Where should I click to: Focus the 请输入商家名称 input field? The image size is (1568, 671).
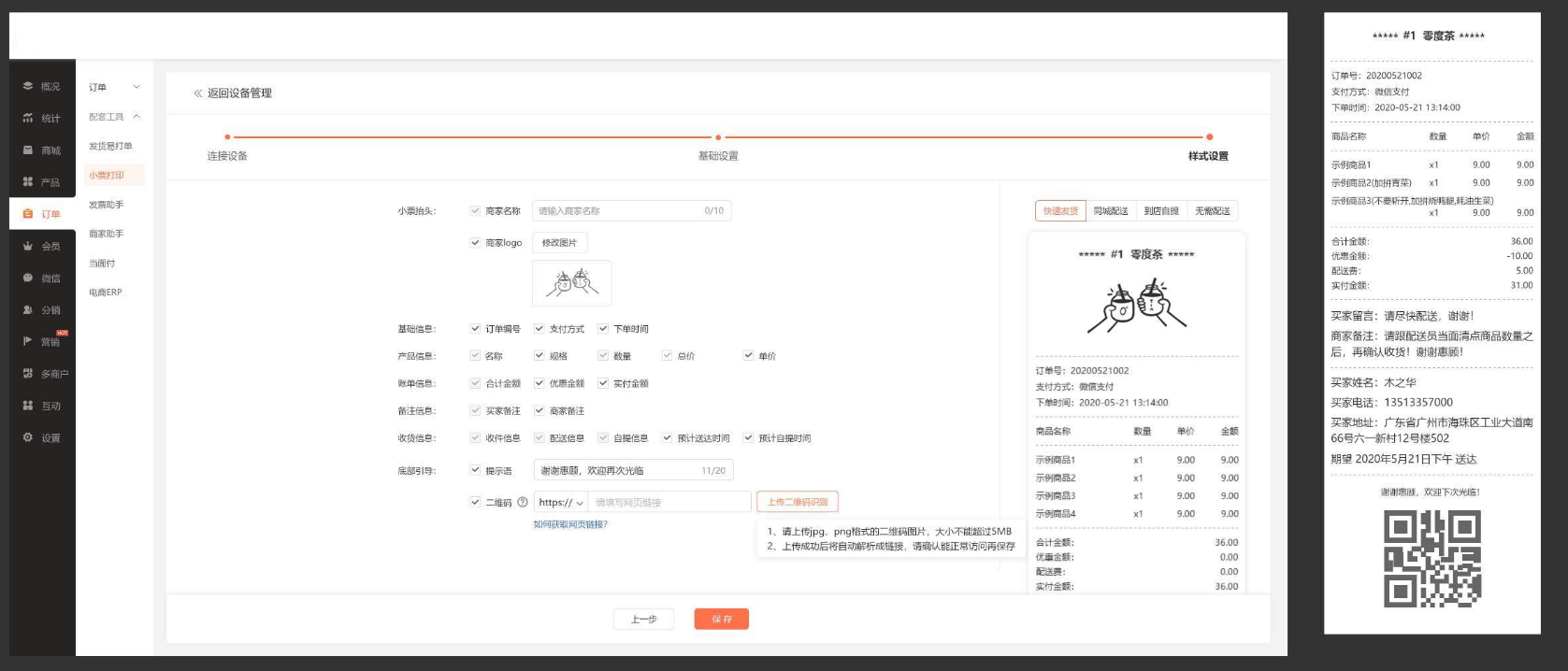pyautogui.click(x=632, y=211)
